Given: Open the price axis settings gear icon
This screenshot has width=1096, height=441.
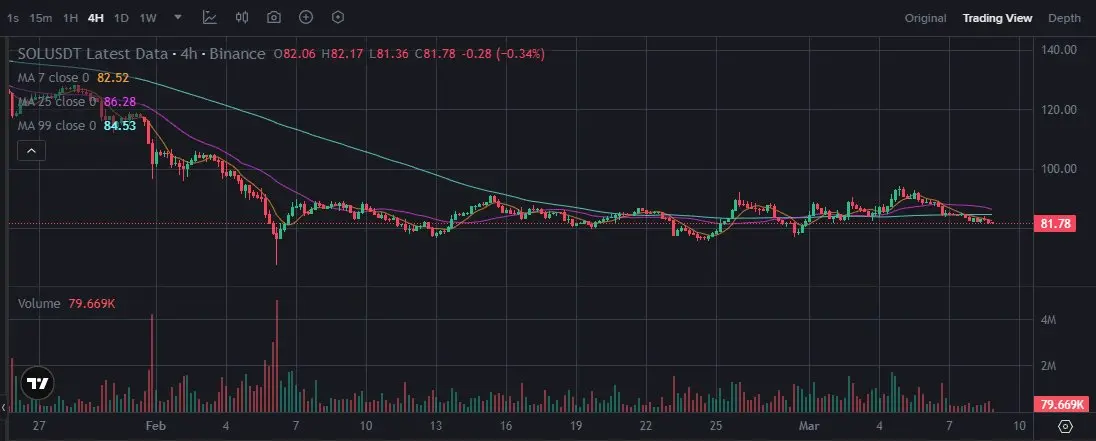Looking at the screenshot, I should tap(1065, 426).
